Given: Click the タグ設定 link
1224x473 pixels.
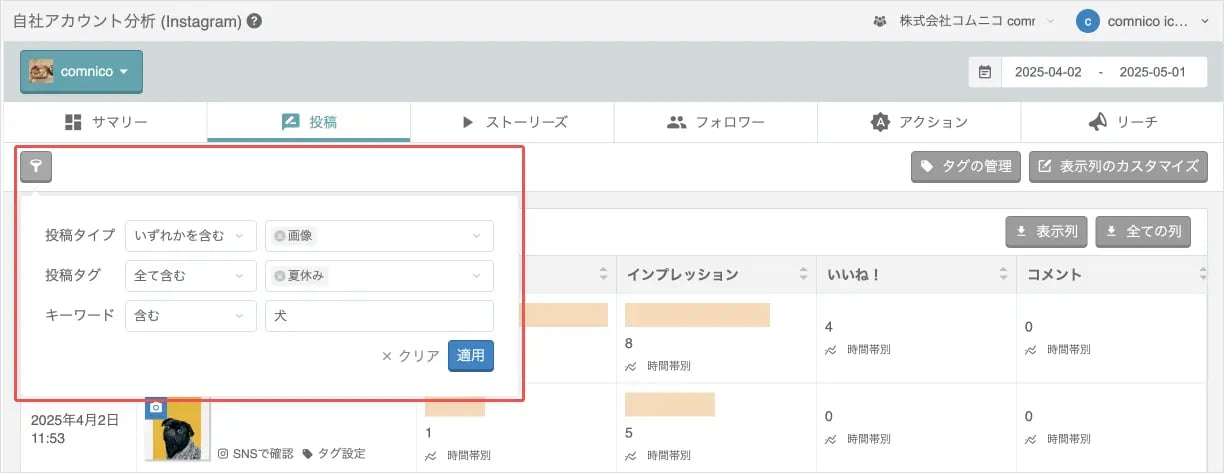Looking at the screenshot, I should (x=334, y=454).
